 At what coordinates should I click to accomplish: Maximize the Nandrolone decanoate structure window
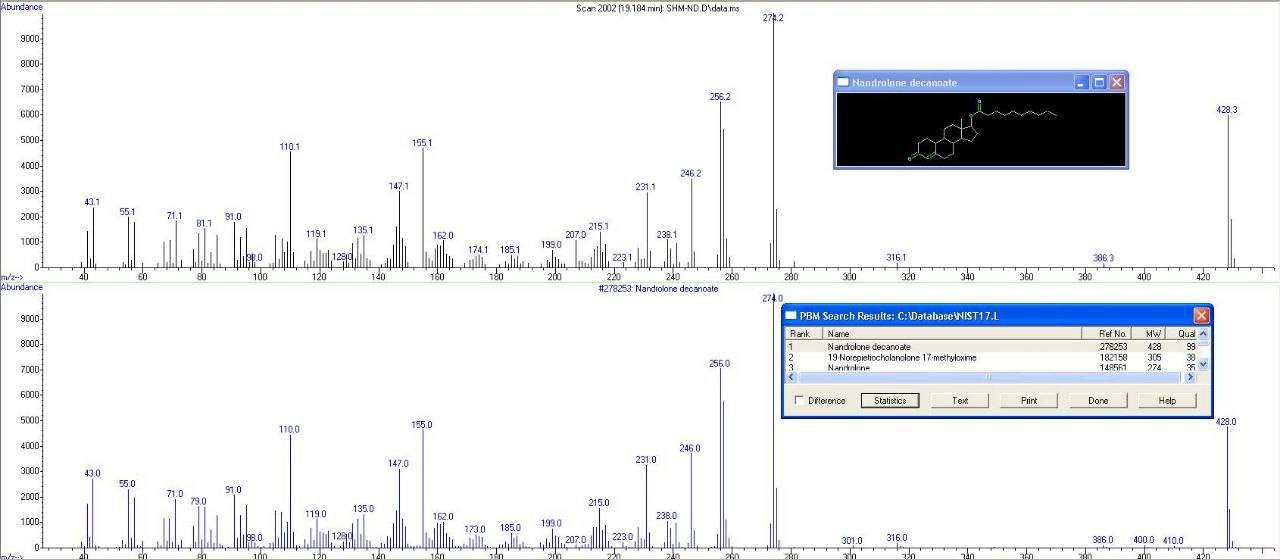tap(1099, 82)
